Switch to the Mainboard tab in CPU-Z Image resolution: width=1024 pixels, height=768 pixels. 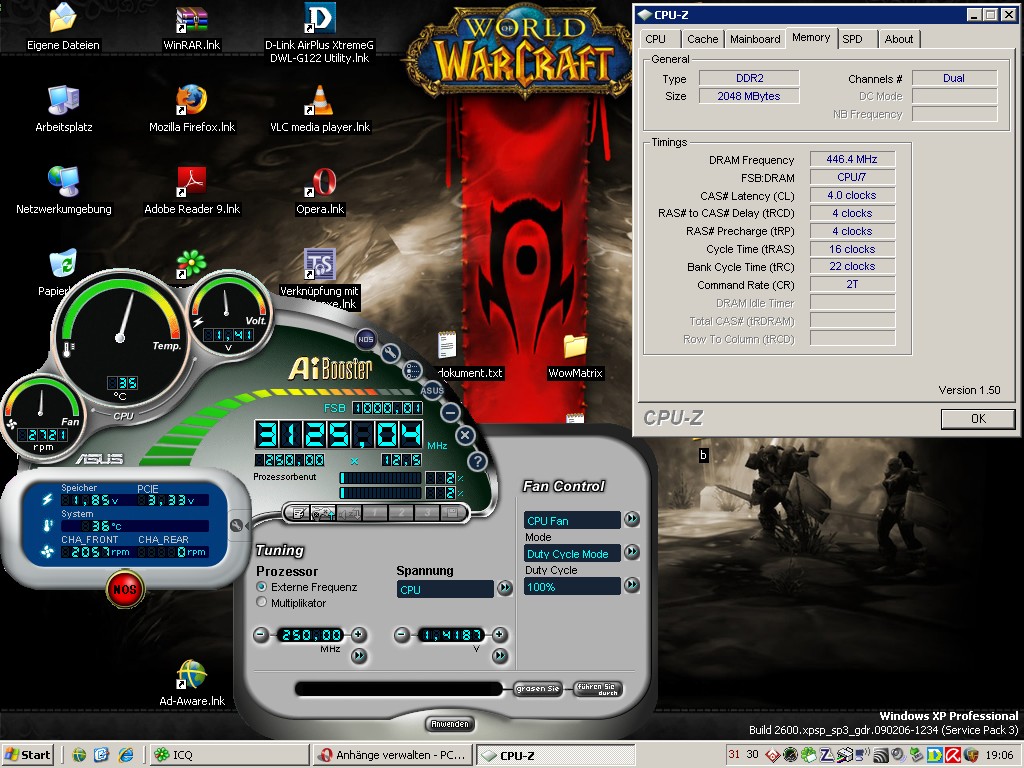pos(755,39)
